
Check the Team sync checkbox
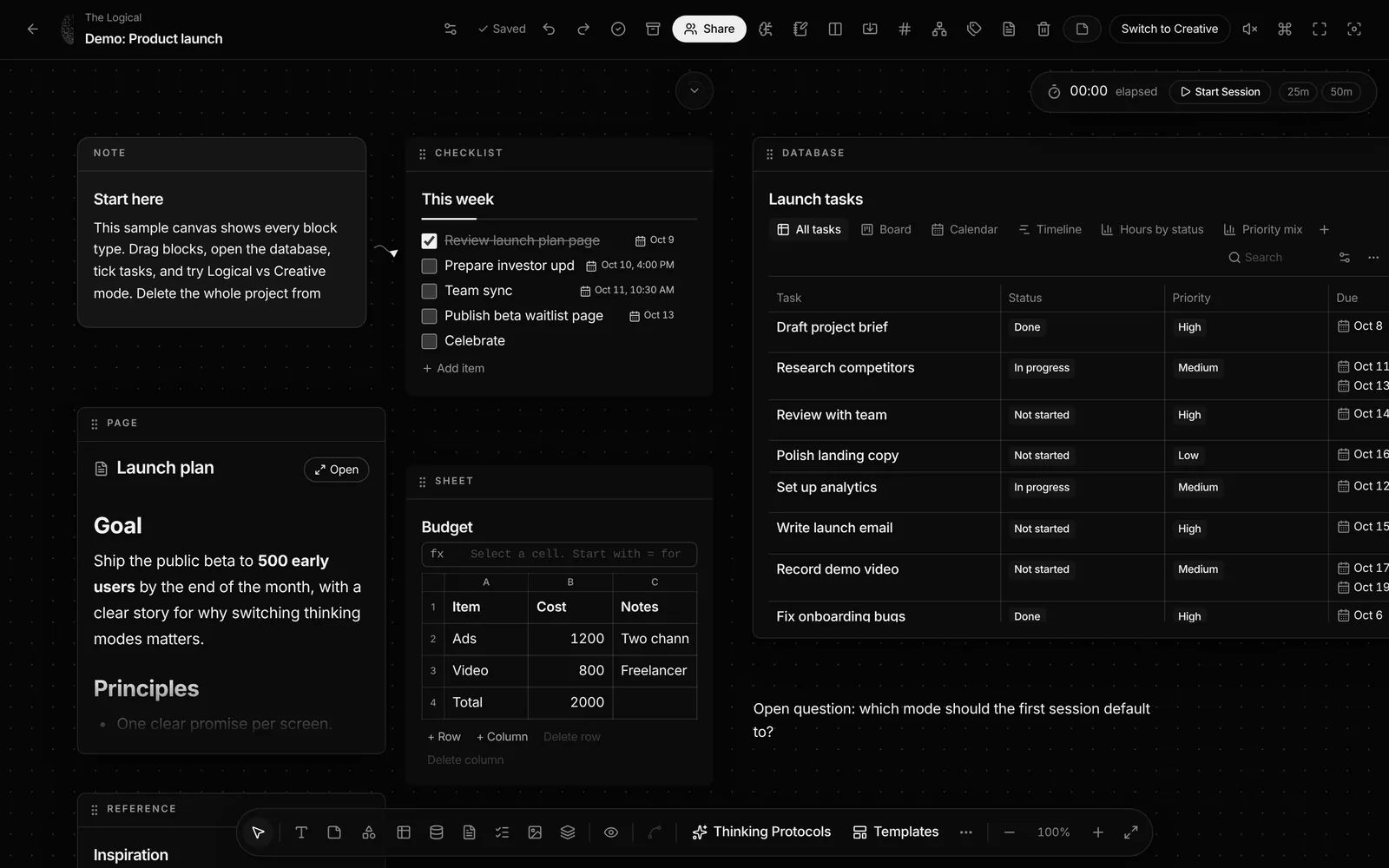(x=429, y=291)
